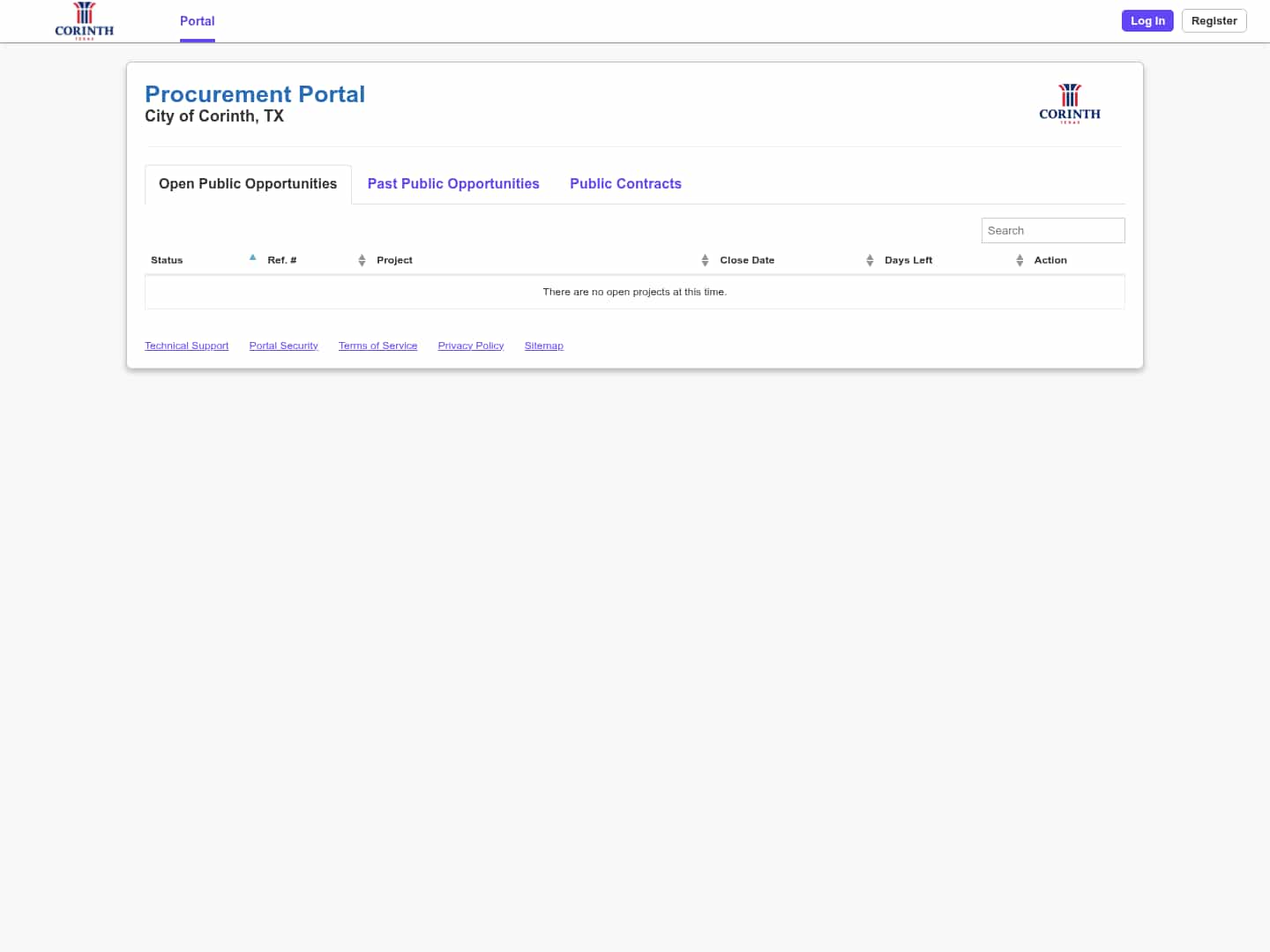Sort the table by the Status column
Viewport: 1270px width, 952px height.
203,260
